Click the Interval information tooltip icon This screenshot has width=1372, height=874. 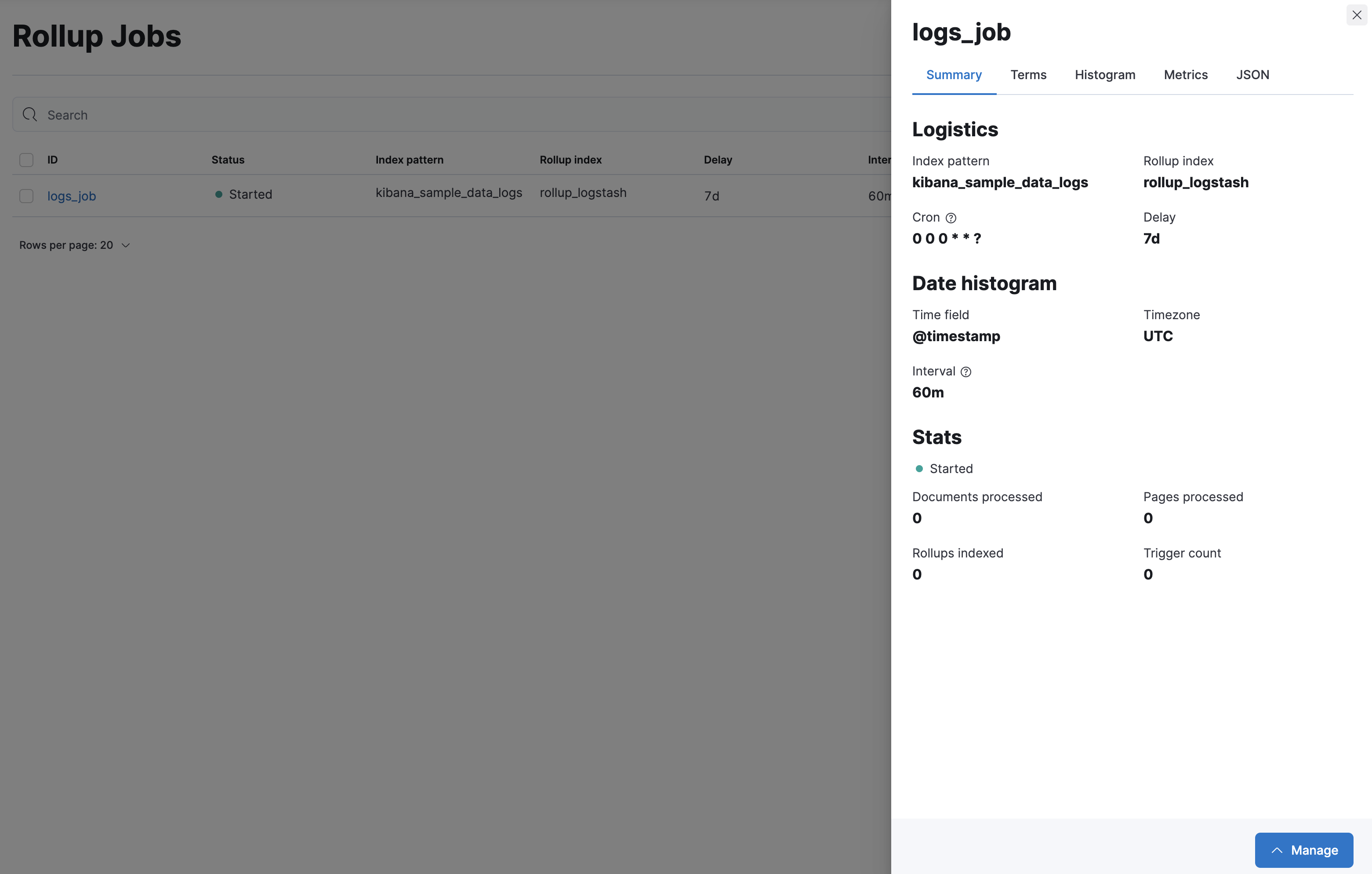click(965, 371)
